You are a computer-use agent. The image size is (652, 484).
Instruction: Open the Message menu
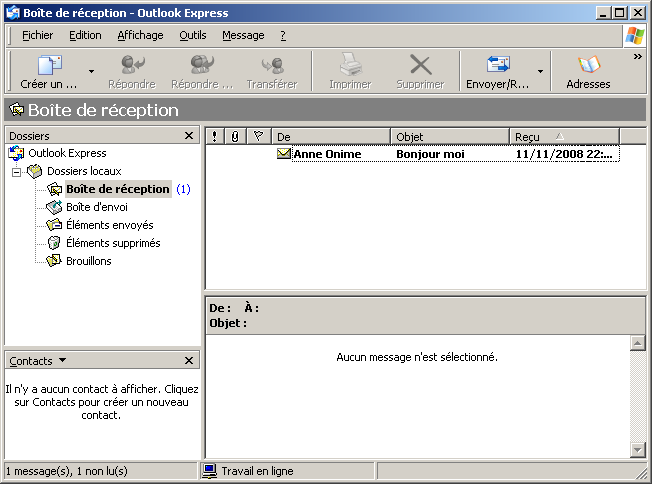(243, 35)
